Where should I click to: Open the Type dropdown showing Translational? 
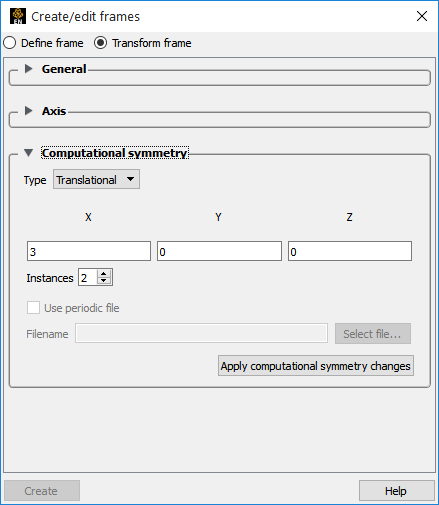(96, 180)
